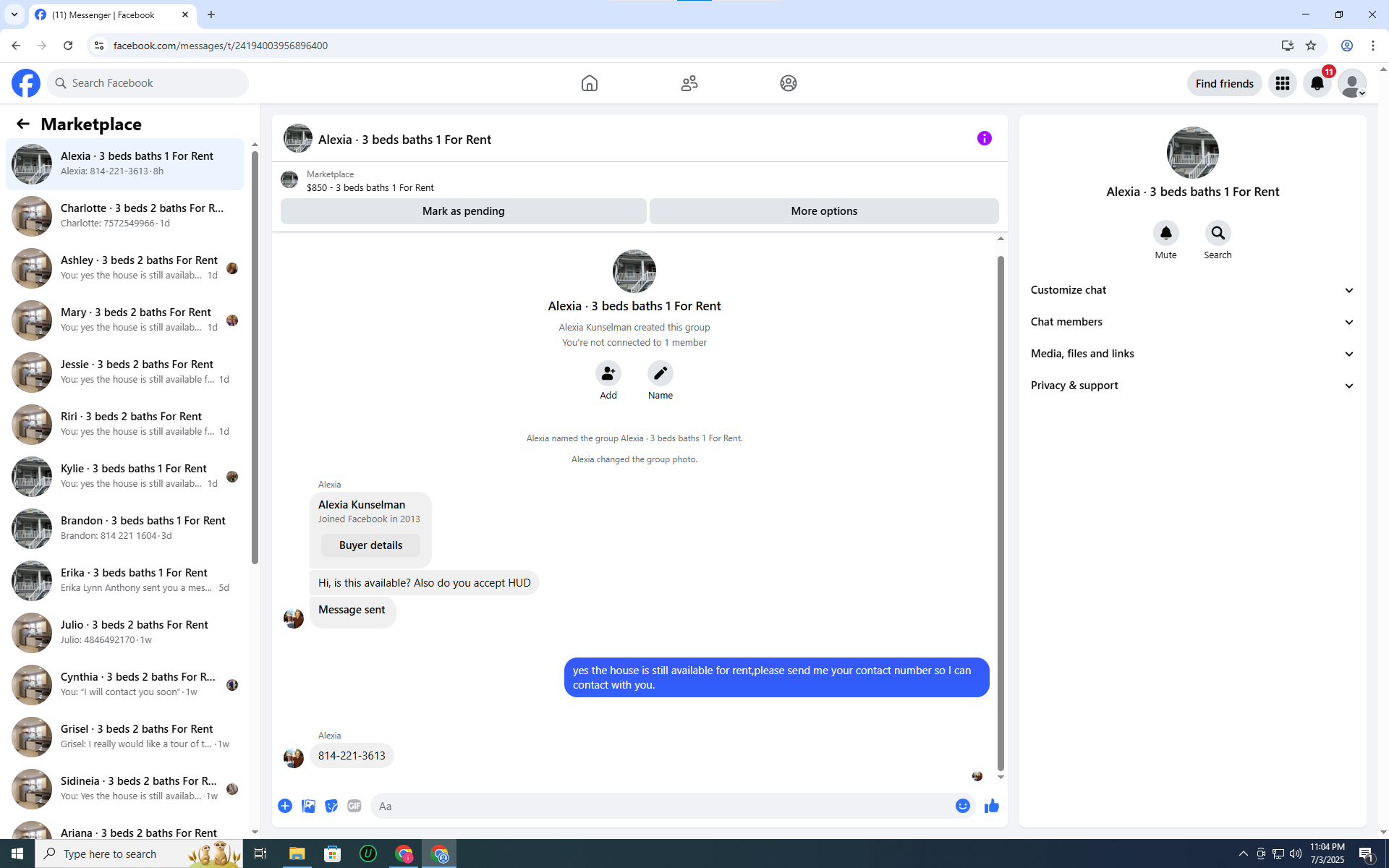Search within the conversation
1389x868 pixels.
1218,233
